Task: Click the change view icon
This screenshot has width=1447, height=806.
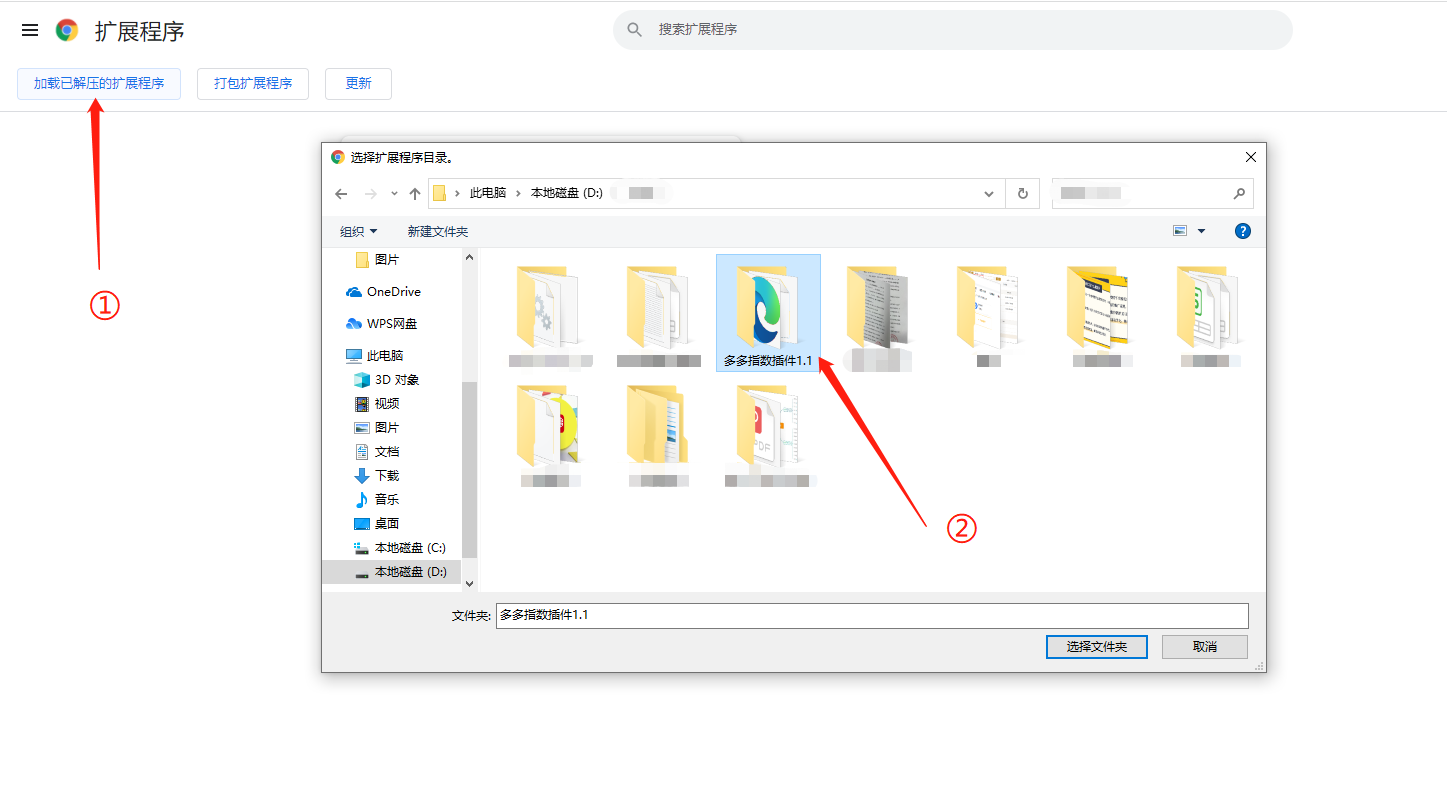Action: pyautogui.click(x=1180, y=231)
